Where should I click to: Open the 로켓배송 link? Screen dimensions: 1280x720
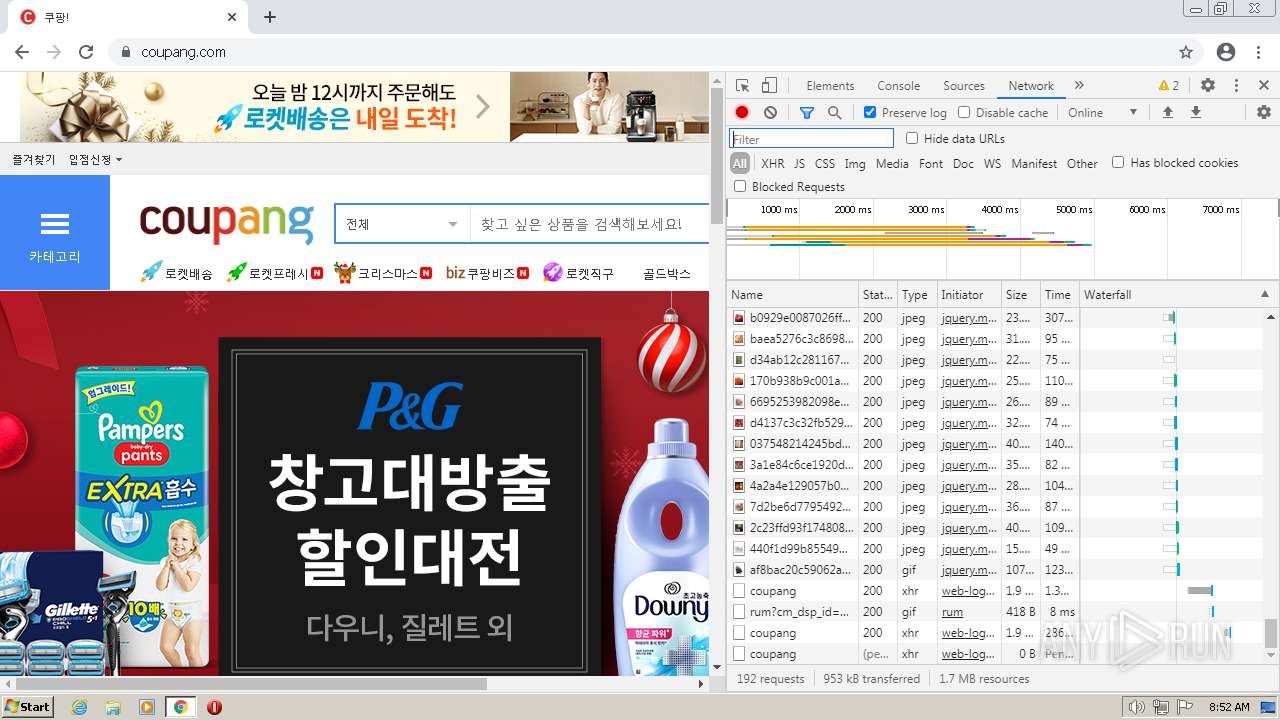177,272
